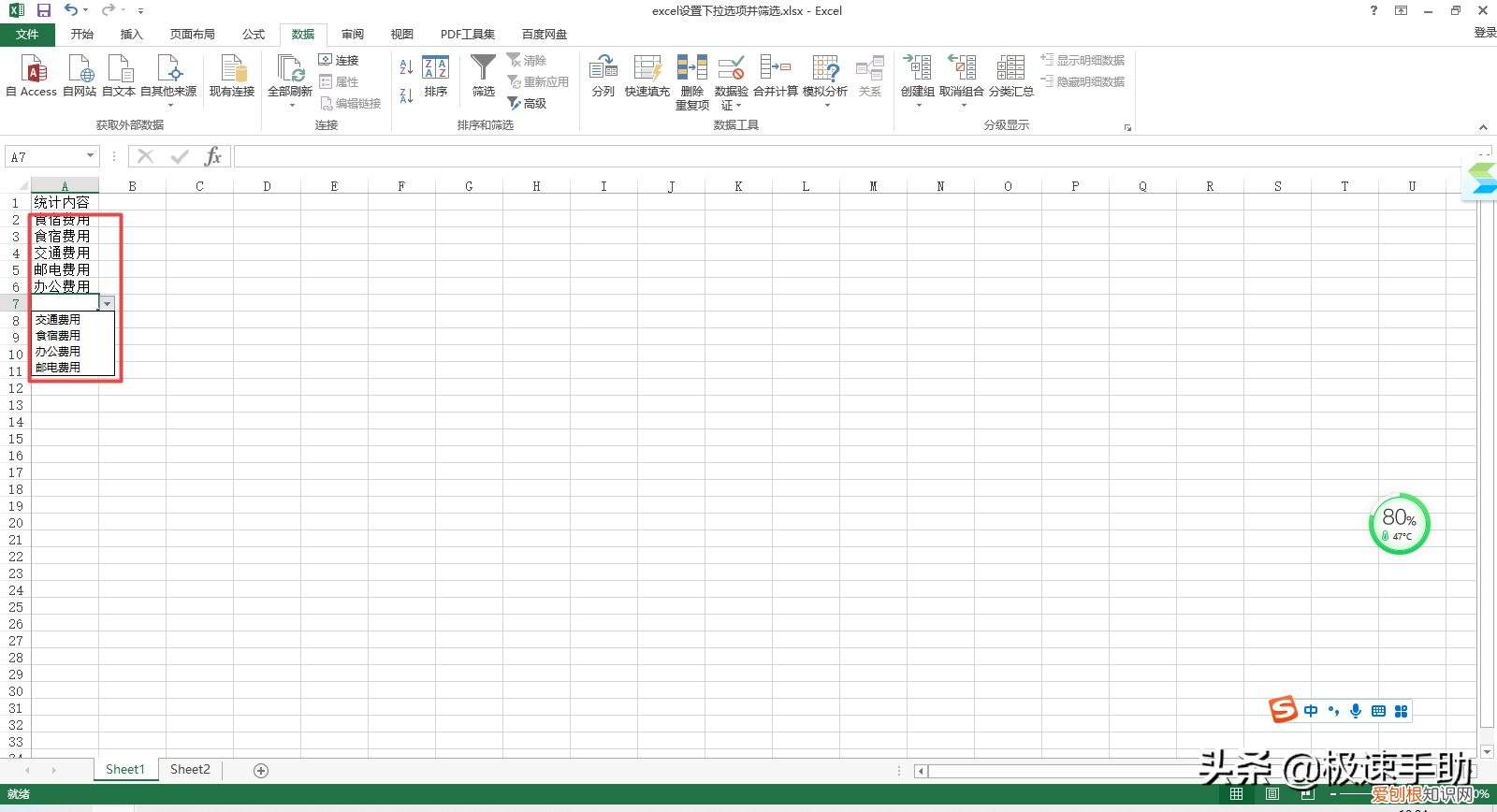The width and height of the screenshot is (1497, 812).
Task: Click the cell A7 dropdown arrow
Action: point(108,304)
